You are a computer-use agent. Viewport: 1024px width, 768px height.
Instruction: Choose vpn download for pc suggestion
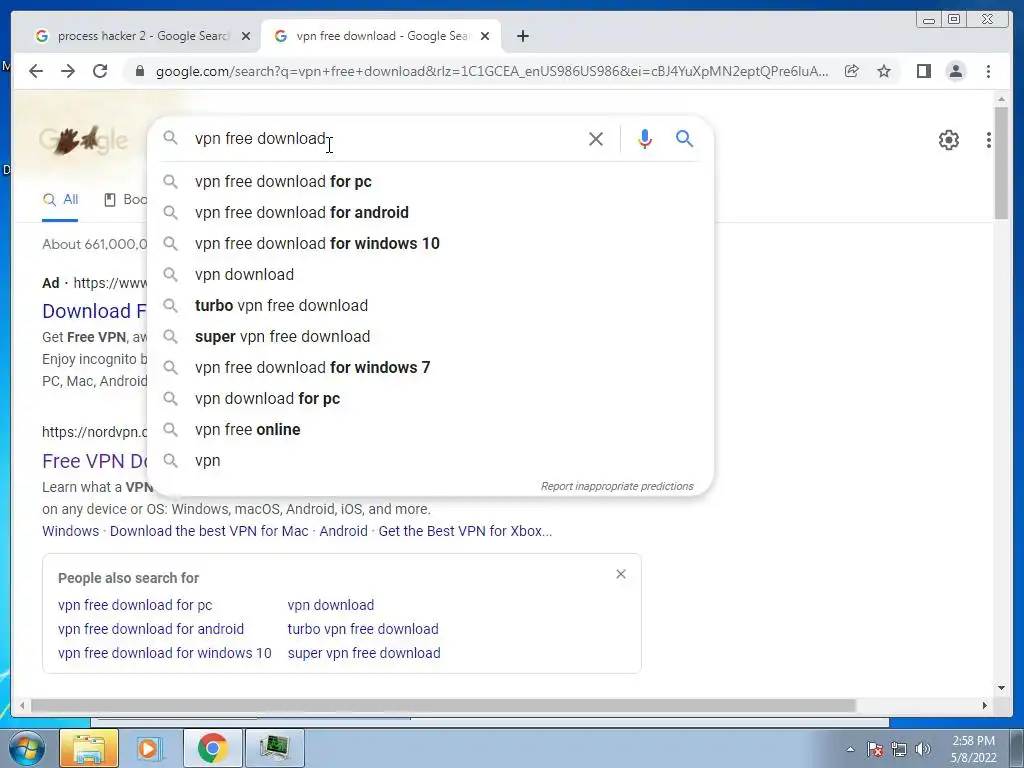pyautogui.click(x=430, y=398)
